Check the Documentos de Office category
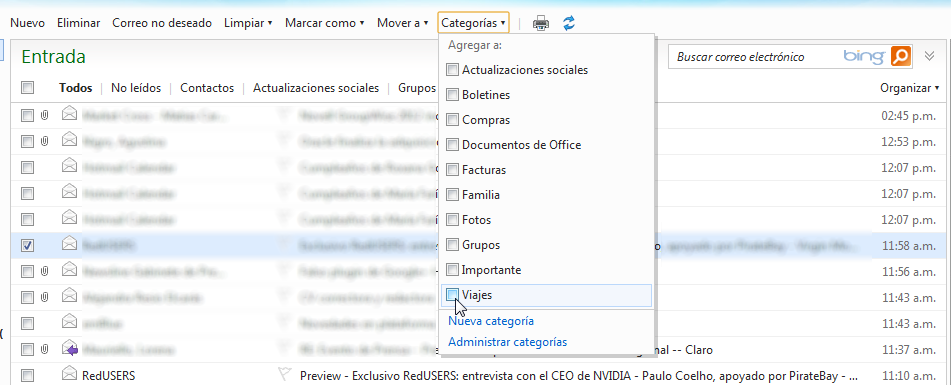The width and height of the screenshot is (951, 385). (452, 145)
